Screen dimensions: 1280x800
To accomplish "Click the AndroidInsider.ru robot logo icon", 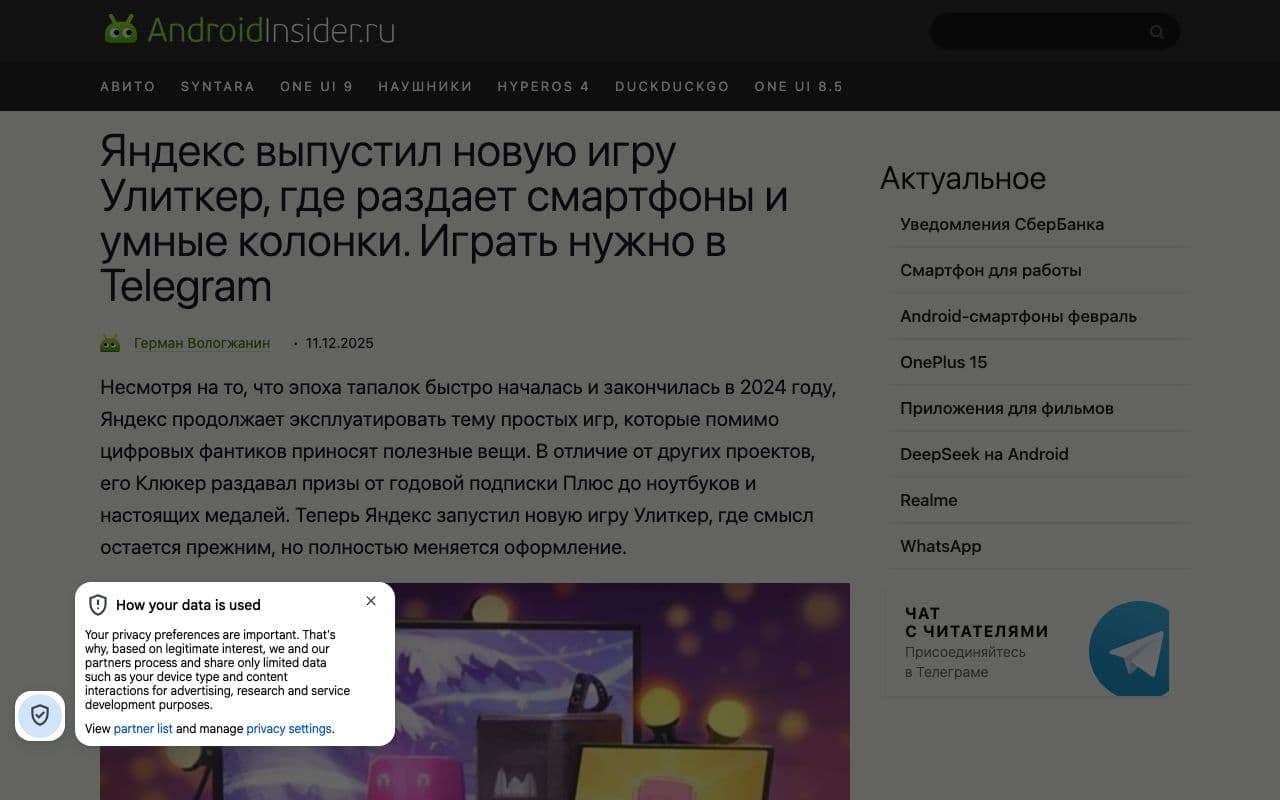I will point(121,29).
